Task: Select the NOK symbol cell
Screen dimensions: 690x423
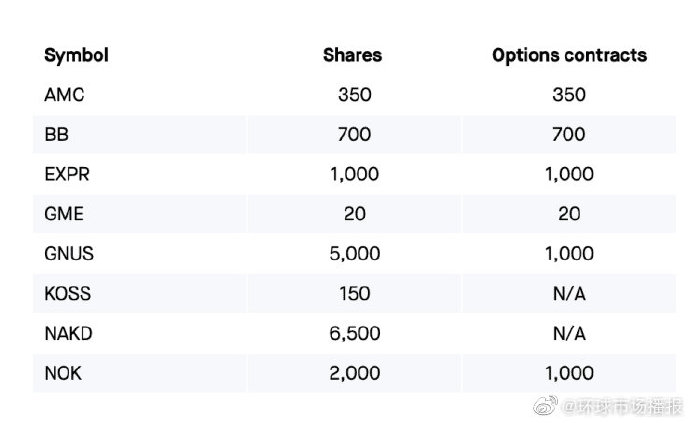Action: (x=62, y=373)
